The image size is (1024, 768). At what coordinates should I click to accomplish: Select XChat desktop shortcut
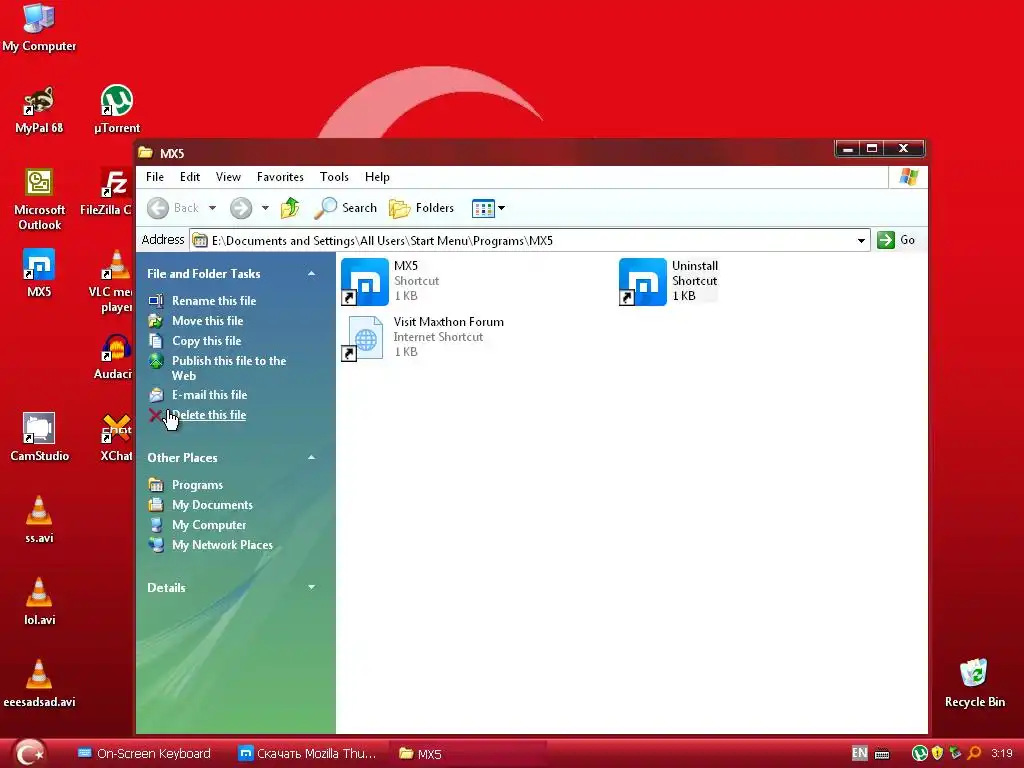tap(116, 437)
